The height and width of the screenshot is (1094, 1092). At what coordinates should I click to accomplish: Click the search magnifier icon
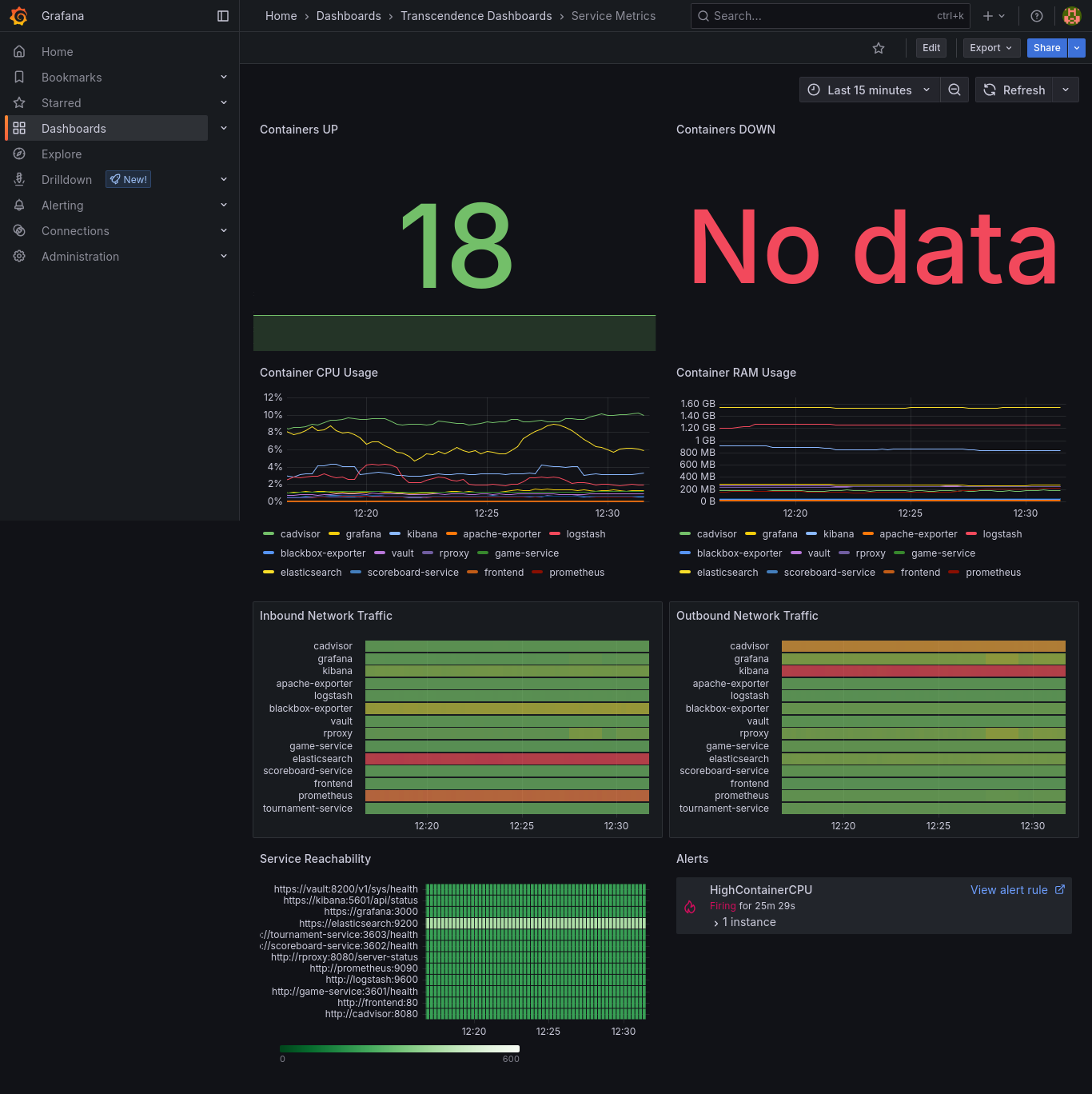tap(703, 16)
